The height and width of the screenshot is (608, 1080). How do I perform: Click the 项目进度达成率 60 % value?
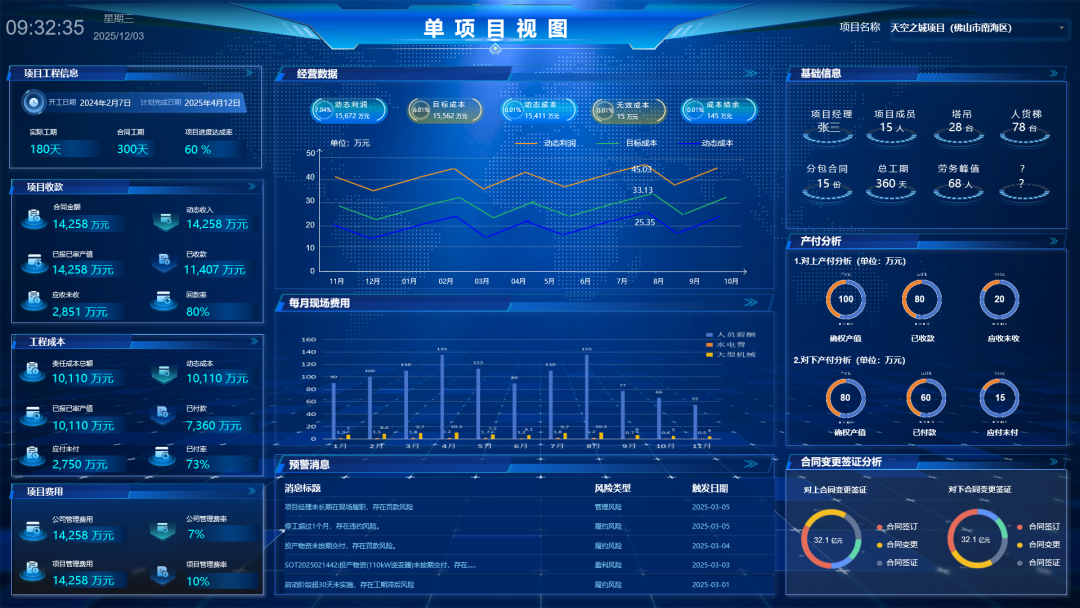point(198,149)
